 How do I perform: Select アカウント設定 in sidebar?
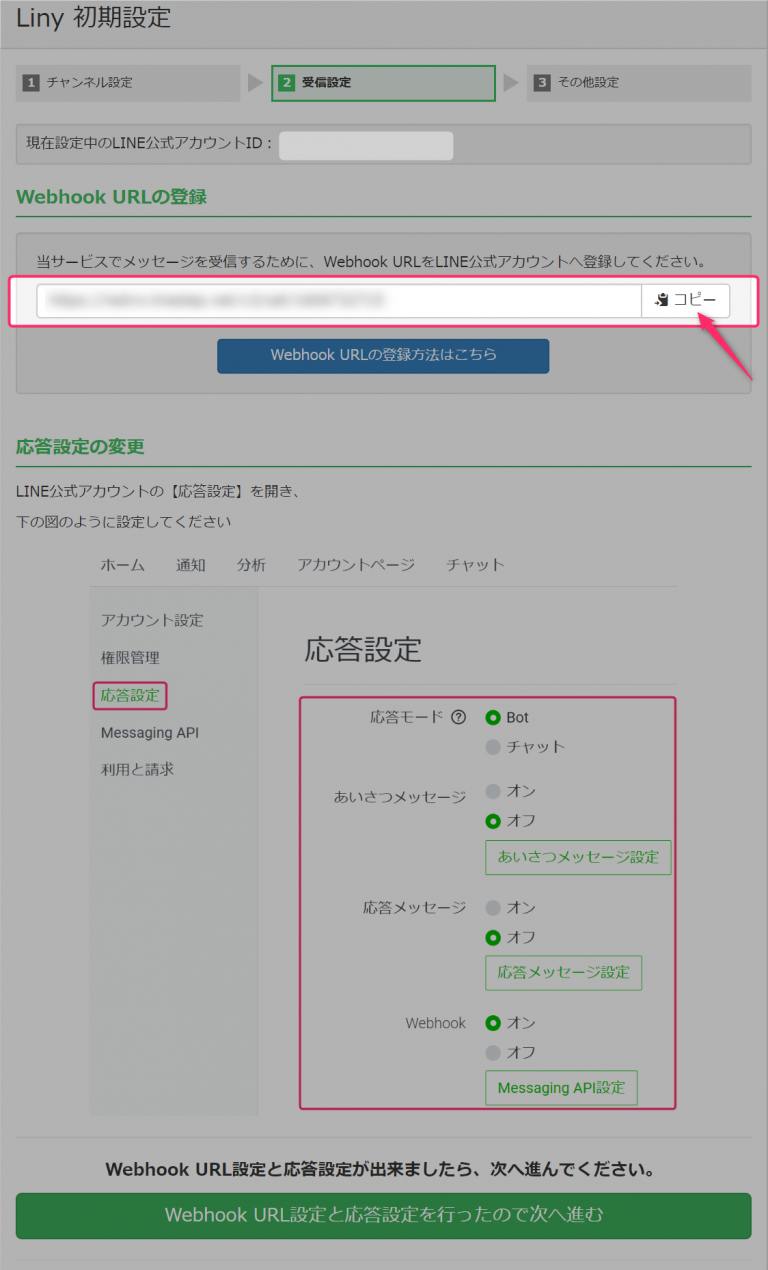point(152,620)
